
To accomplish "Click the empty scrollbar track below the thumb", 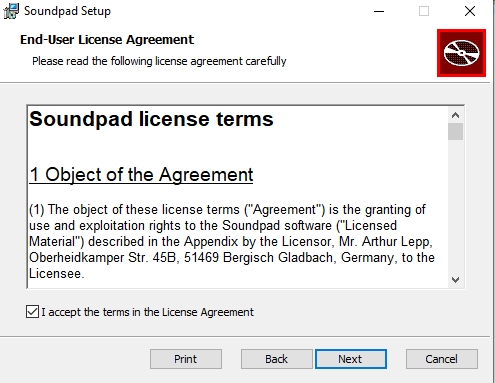I will tap(455, 207).
